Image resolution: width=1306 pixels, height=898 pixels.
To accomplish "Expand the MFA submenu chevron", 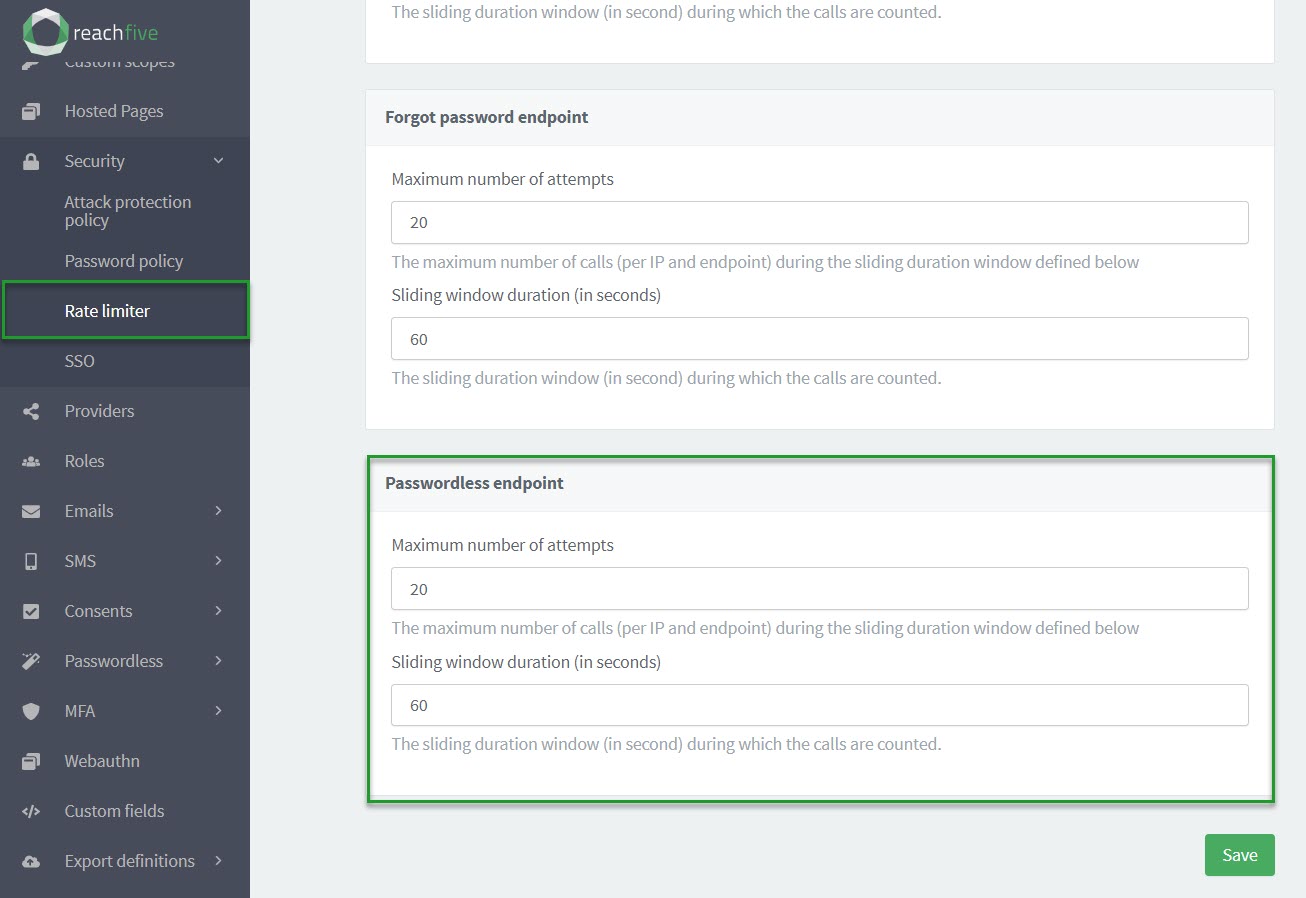I will 218,711.
